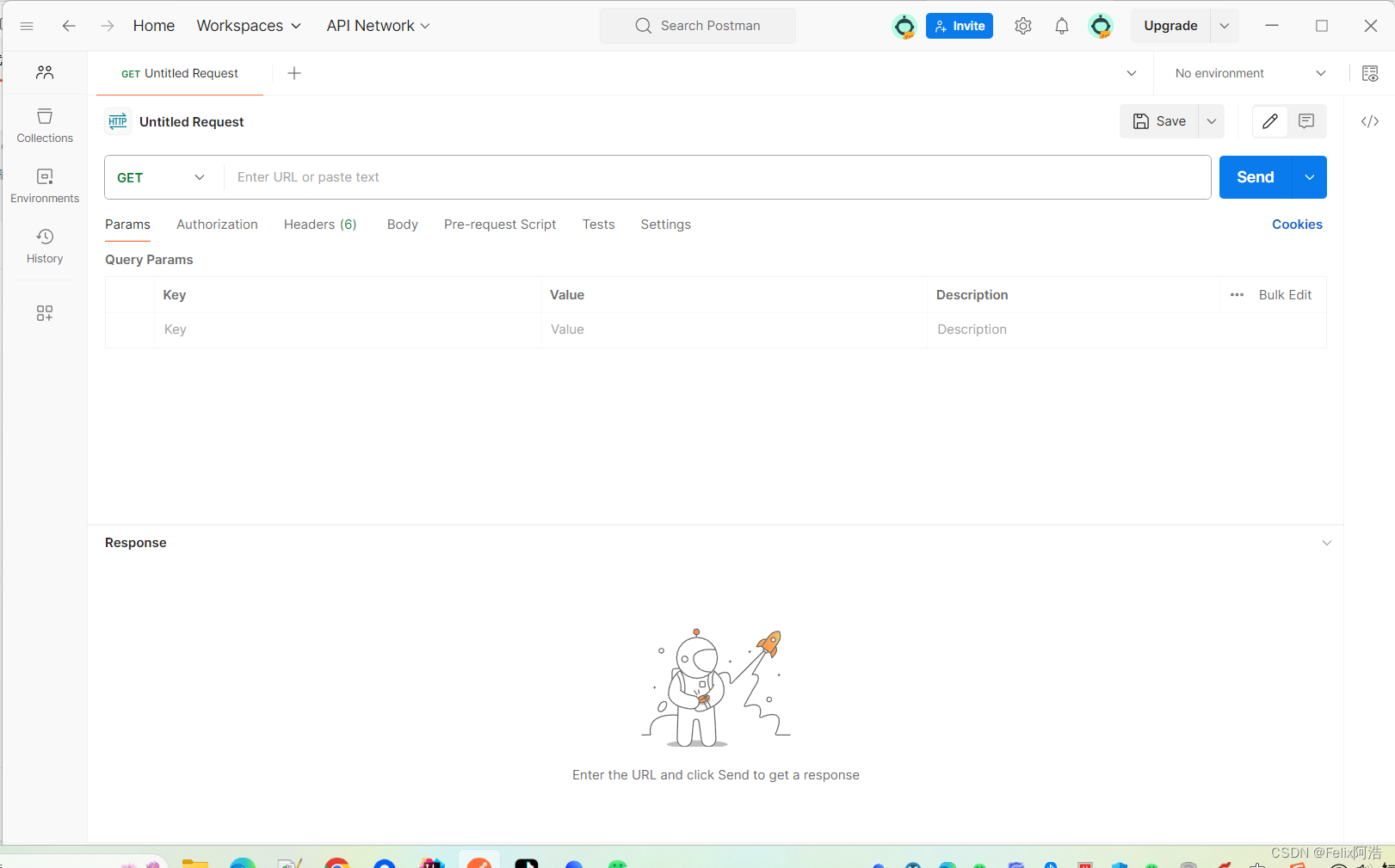The image size is (1395, 868).
Task: Save the request
Action: click(1159, 121)
